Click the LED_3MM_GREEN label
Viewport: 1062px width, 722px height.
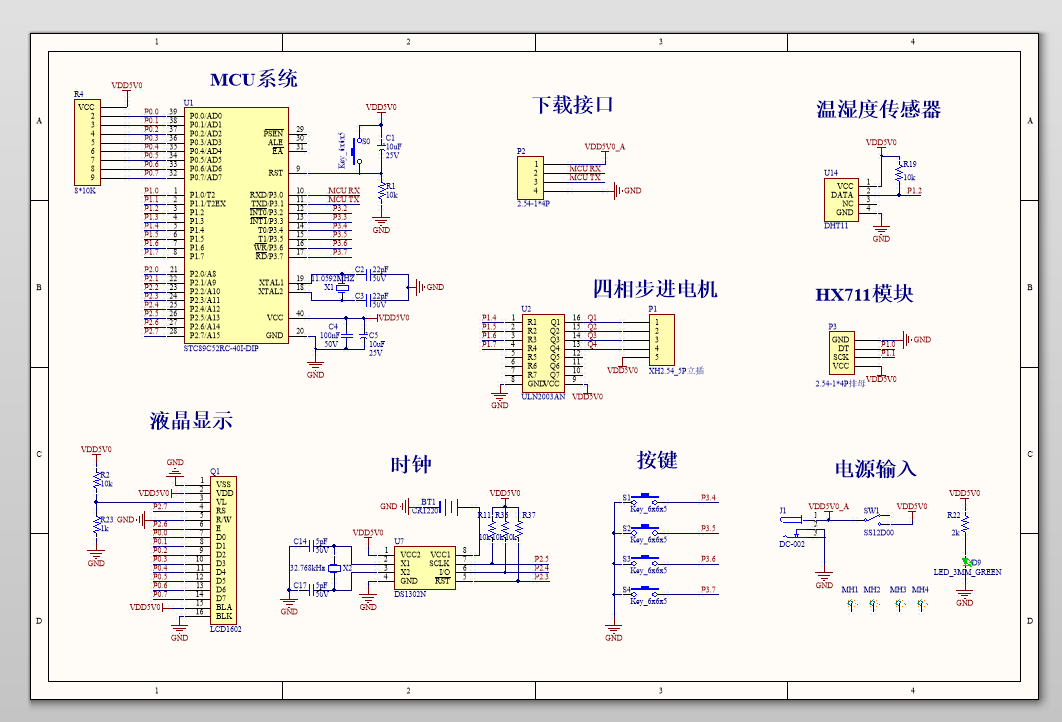[x=967, y=572]
